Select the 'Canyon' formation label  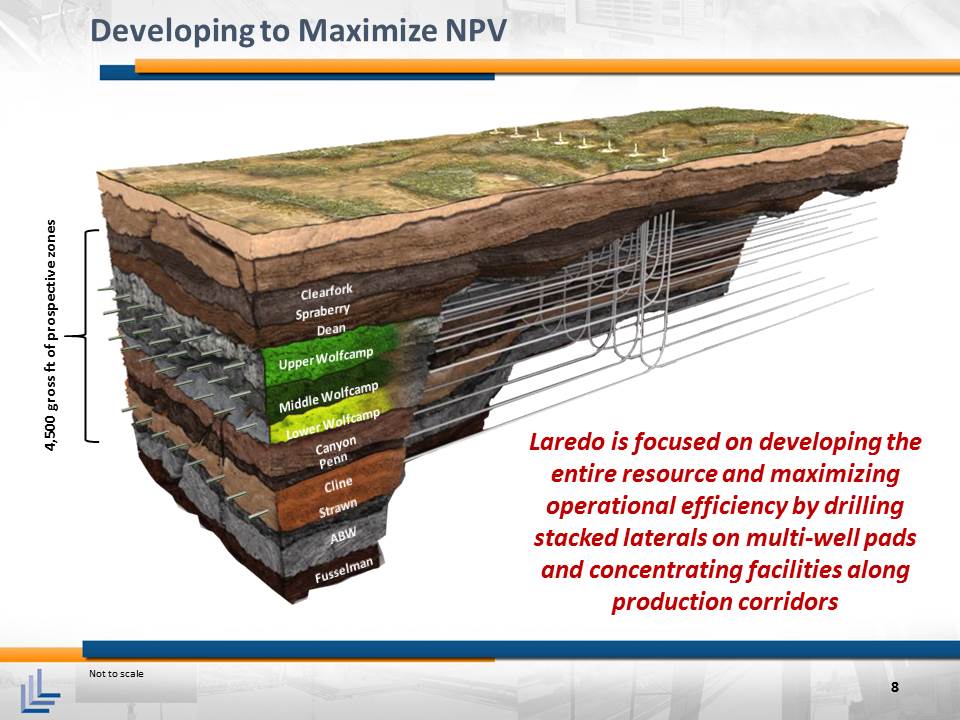tap(336, 444)
